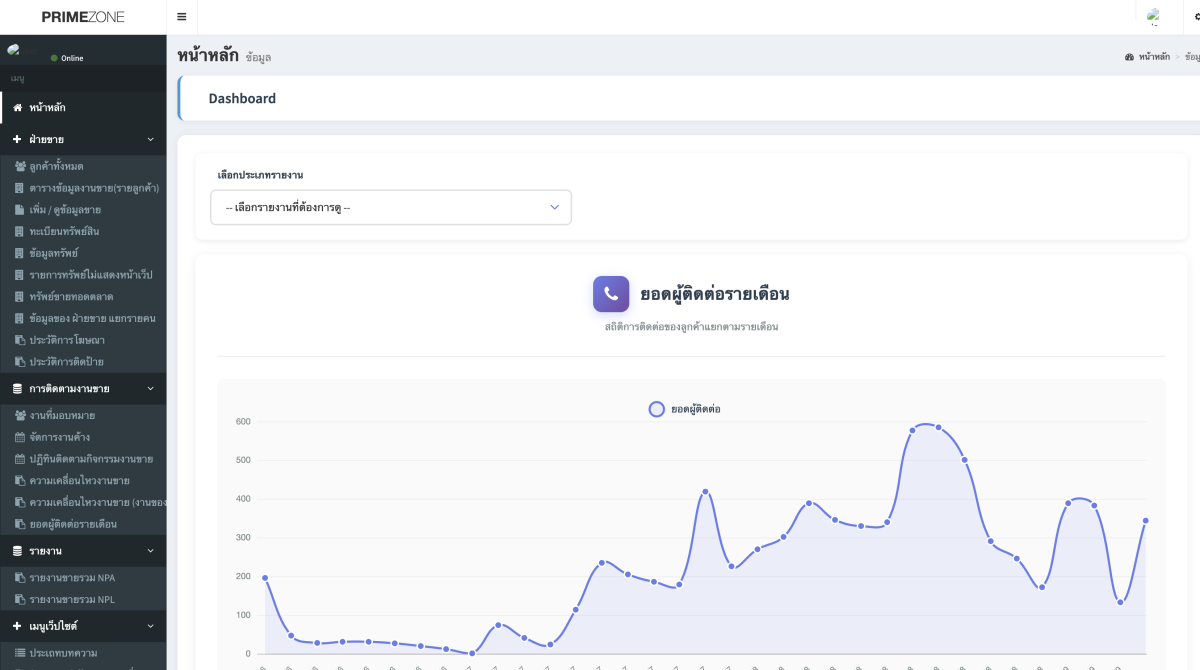Click the purple phone icon above the chart
This screenshot has width=1200, height=670.
(611, 294)
